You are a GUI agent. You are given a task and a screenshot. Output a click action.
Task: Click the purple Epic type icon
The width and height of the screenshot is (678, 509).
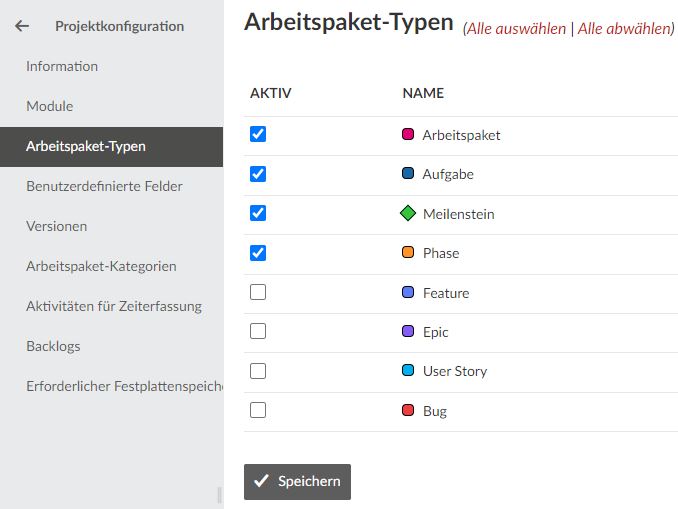(x=407, y=332)
